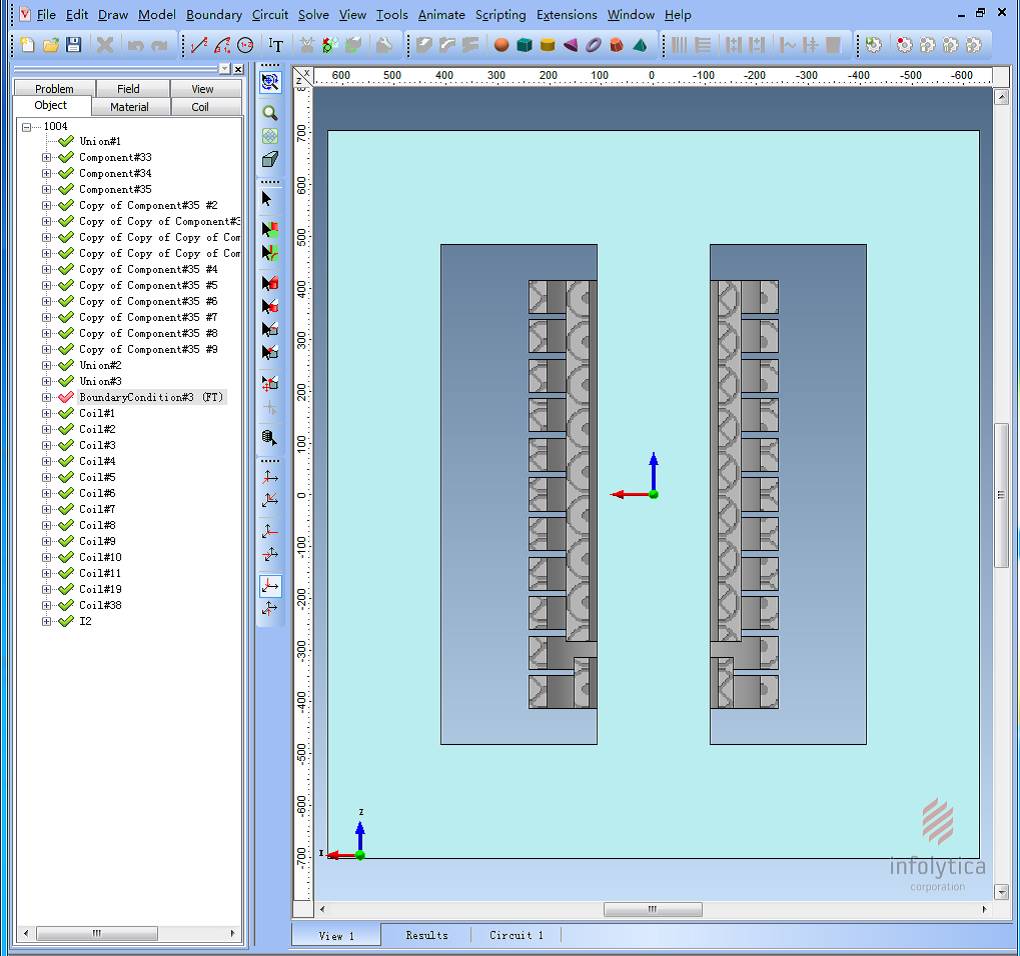Click the vertical scrollbar thumb in view
1020x956 pixels.
pos(1001,495)
